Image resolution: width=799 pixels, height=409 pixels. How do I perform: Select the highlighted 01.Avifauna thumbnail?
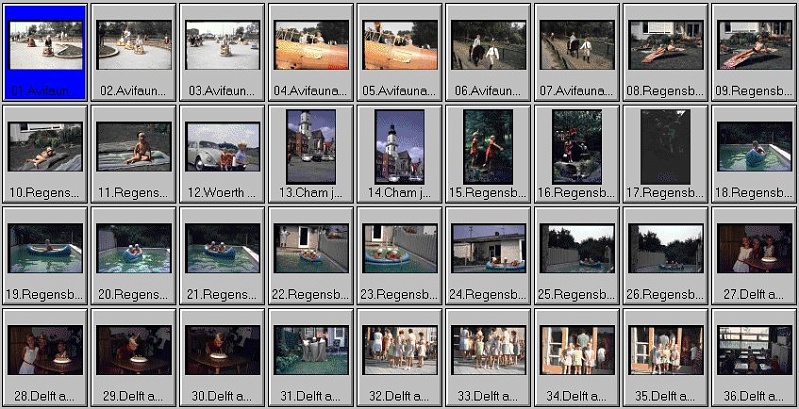(x=46, y=46)
